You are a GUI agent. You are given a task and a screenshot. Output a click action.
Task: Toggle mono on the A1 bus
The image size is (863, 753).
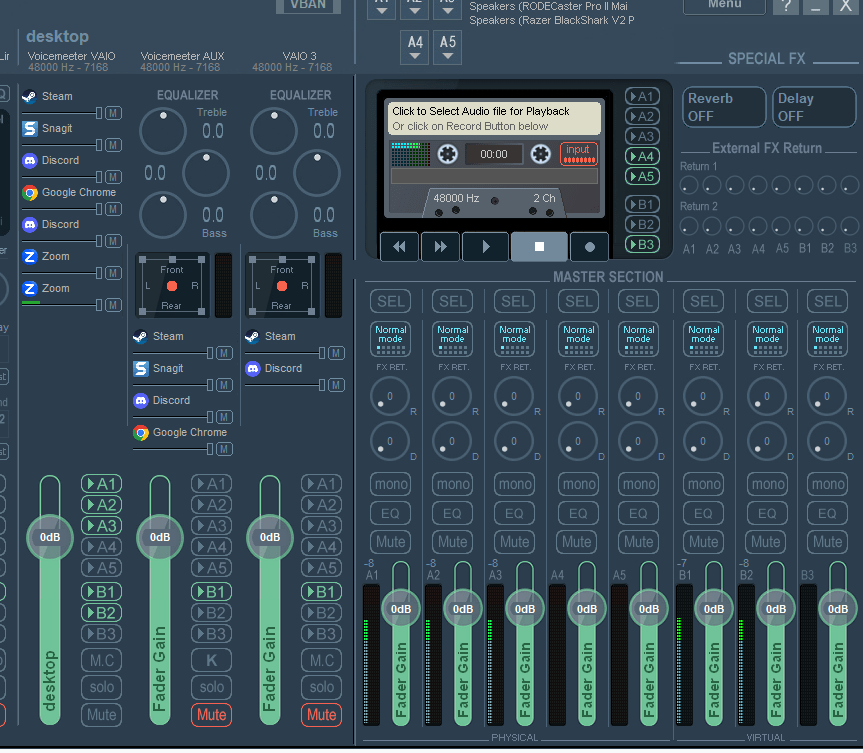coord(391,484)
